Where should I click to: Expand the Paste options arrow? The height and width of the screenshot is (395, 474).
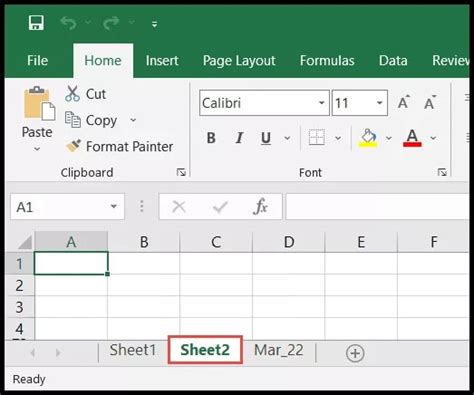[37, 149]
